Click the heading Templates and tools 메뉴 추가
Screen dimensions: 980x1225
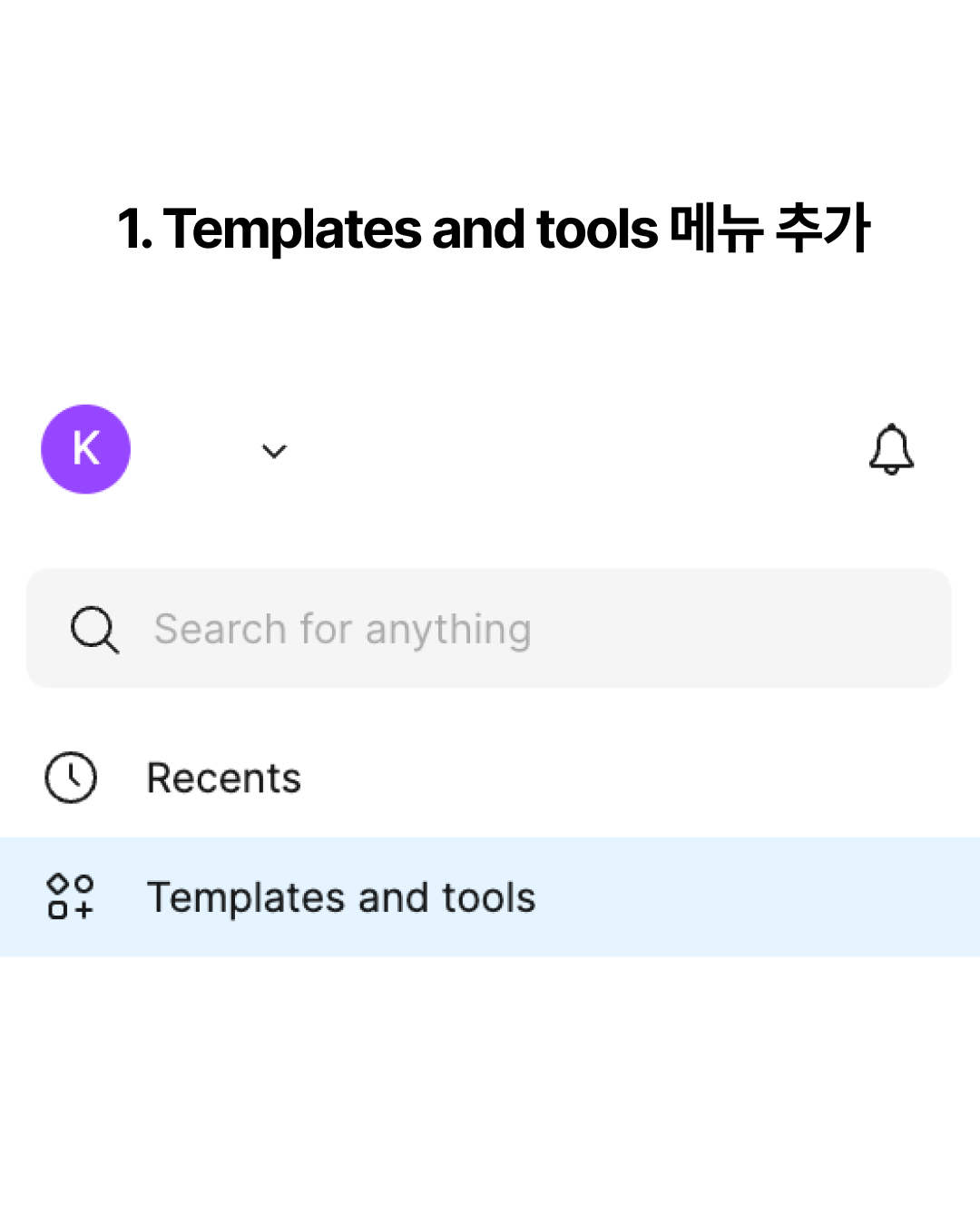(x=494, y=228)
